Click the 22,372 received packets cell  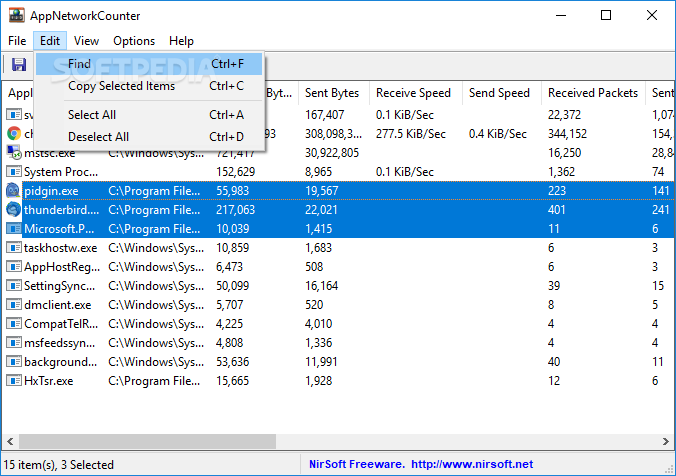point(564,115)
